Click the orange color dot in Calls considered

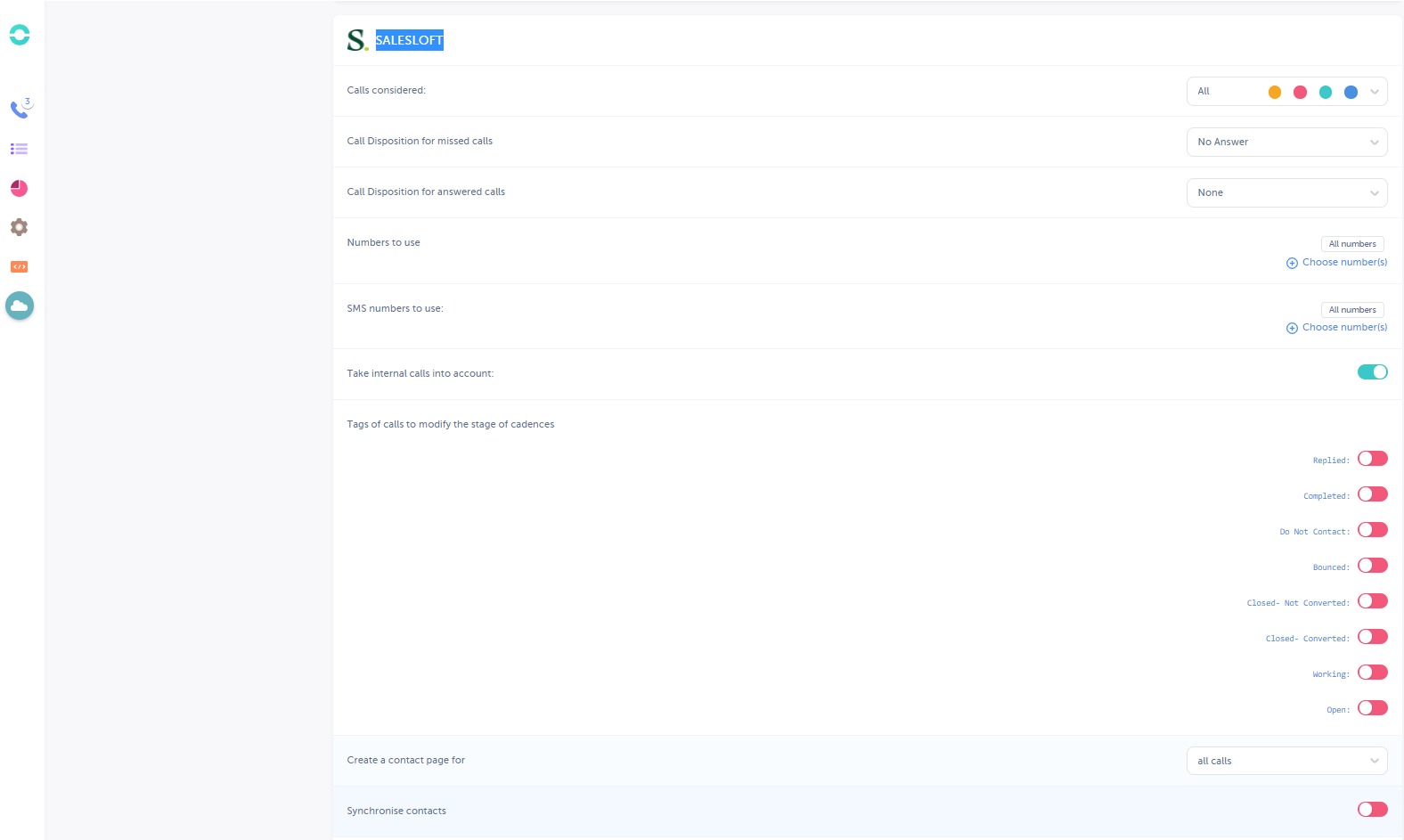[1274, 92]
